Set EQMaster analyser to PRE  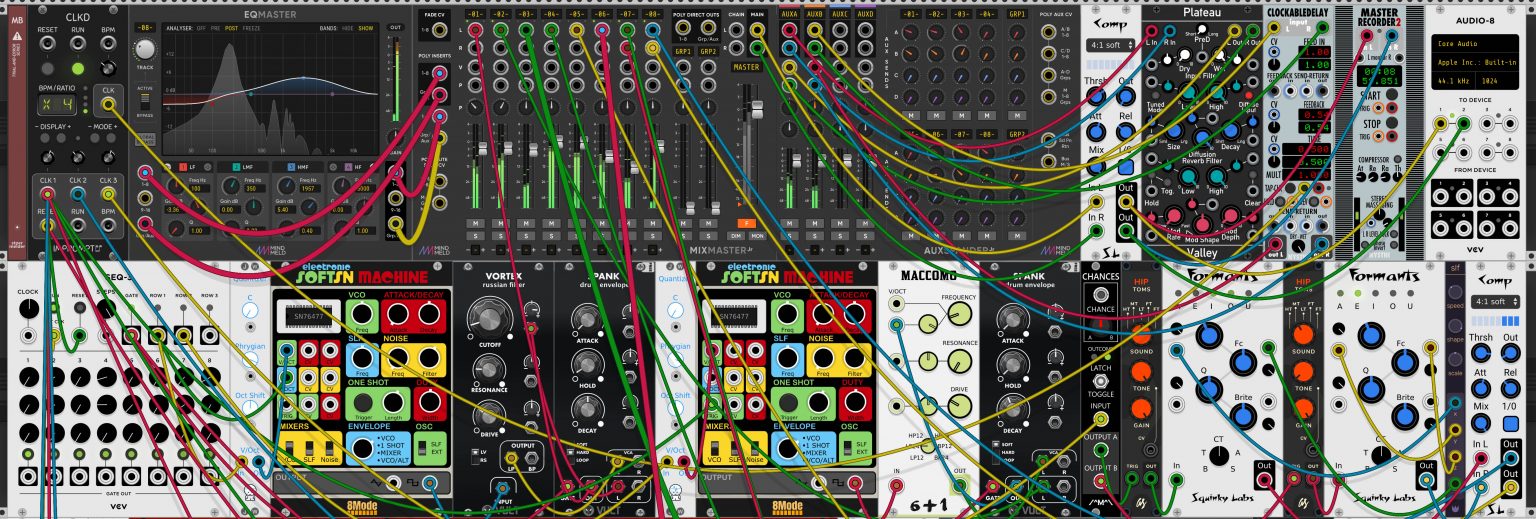217,29
